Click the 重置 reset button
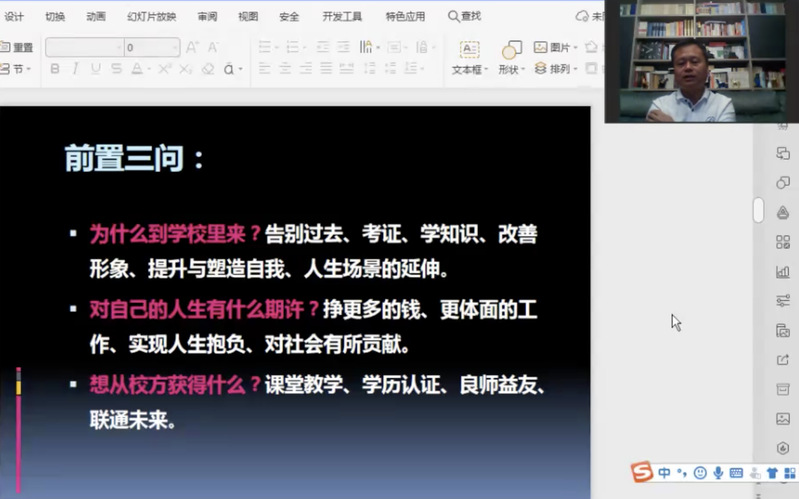This screenshot has height=499, width=799. 17,47
